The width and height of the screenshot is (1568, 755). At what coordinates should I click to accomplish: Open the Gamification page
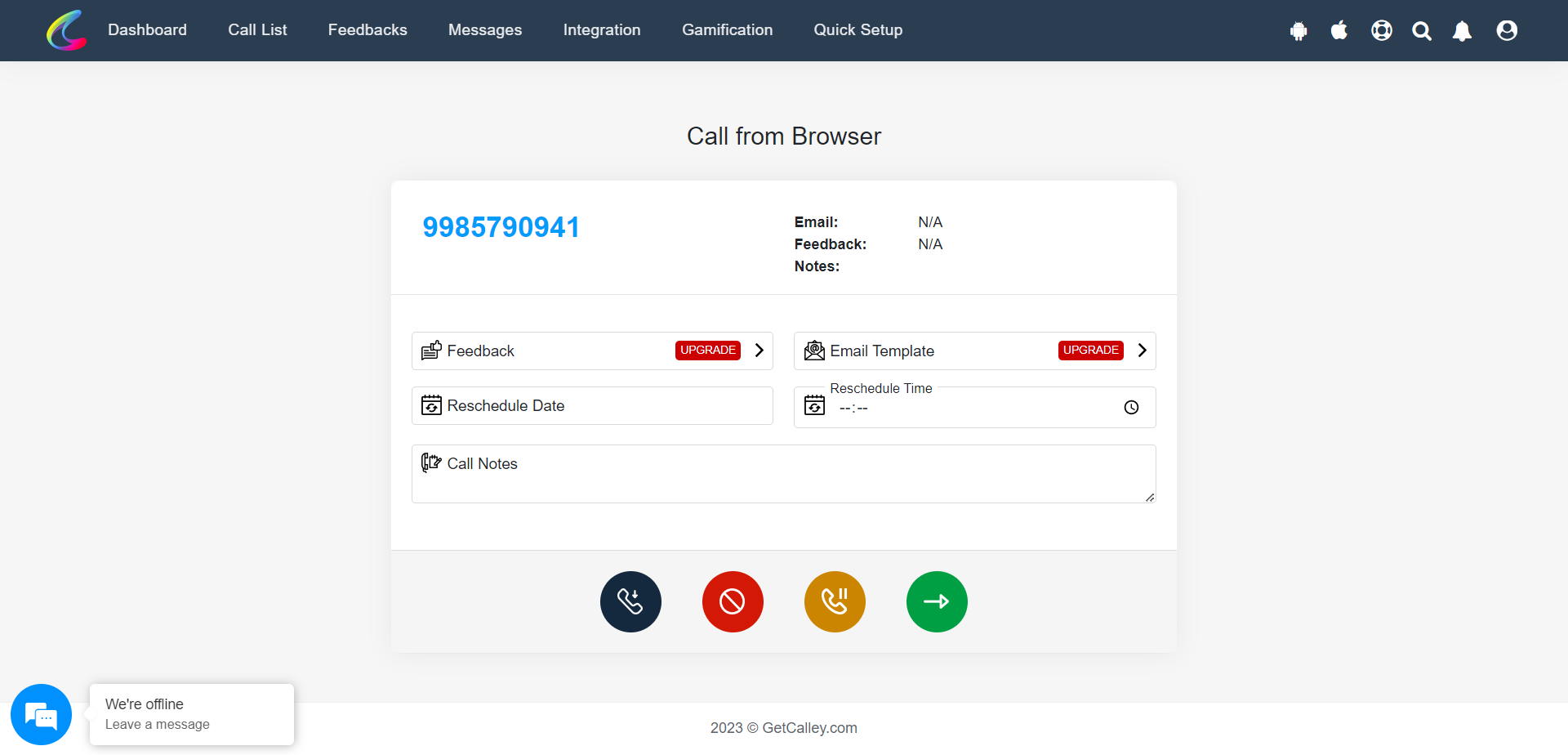point(727,30)
